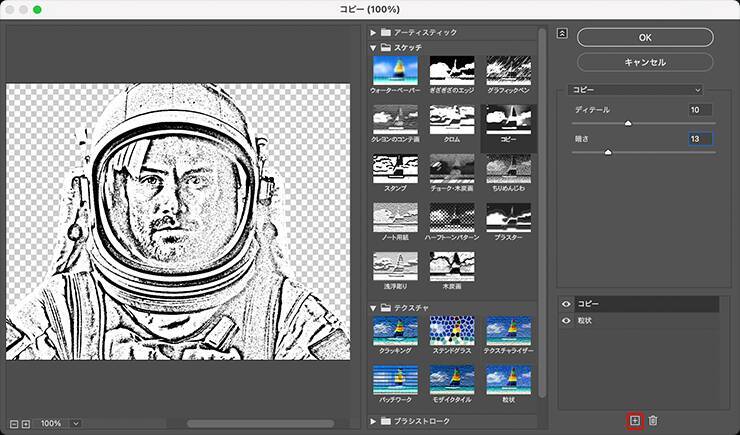Open the 100% zoom level dropdown
Screen dimensions: 740x435
[75, 423]
